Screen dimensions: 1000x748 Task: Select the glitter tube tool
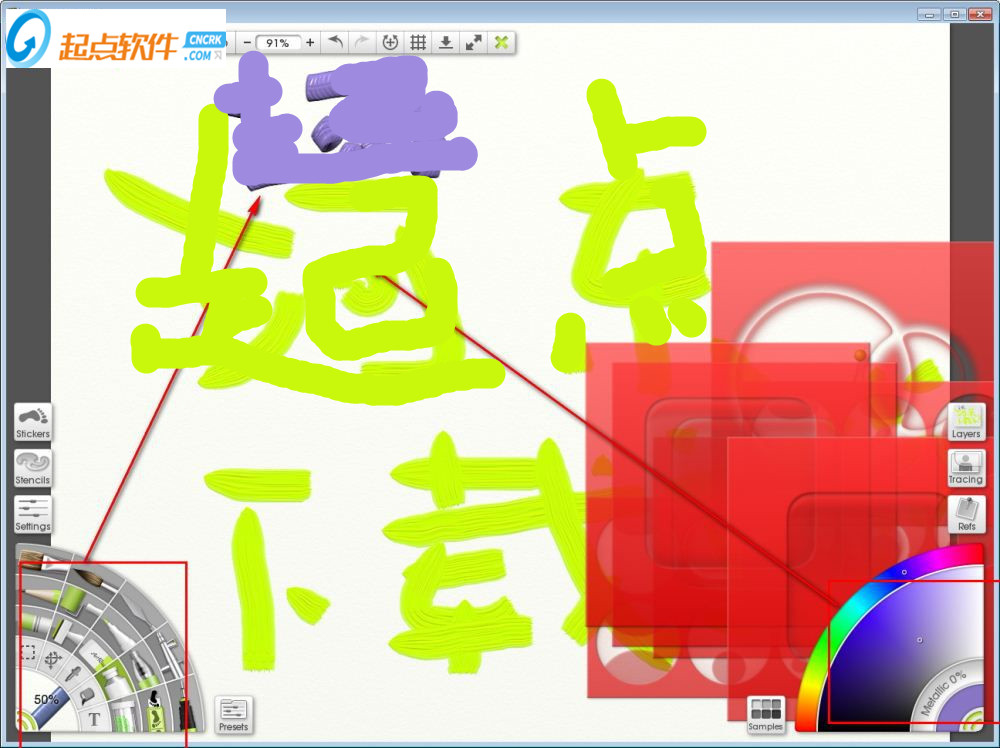click(x=122, y=715)
